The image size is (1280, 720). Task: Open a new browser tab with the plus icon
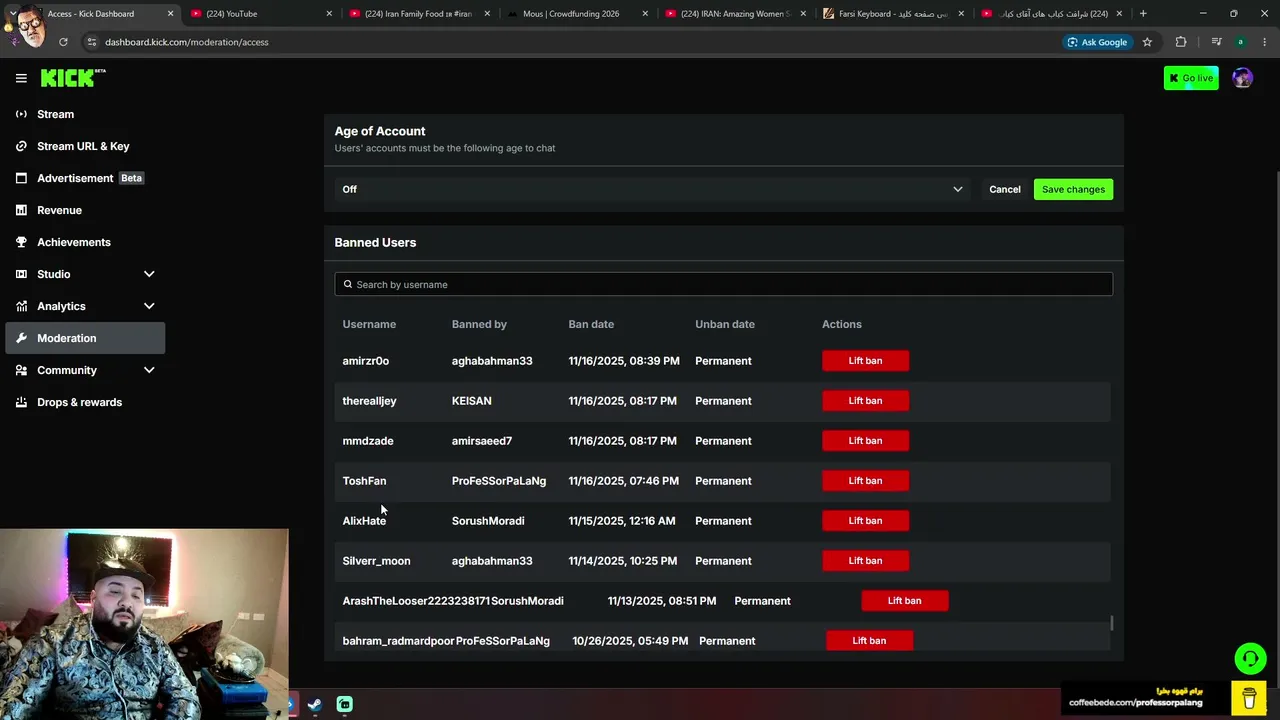click(1143, 14)
